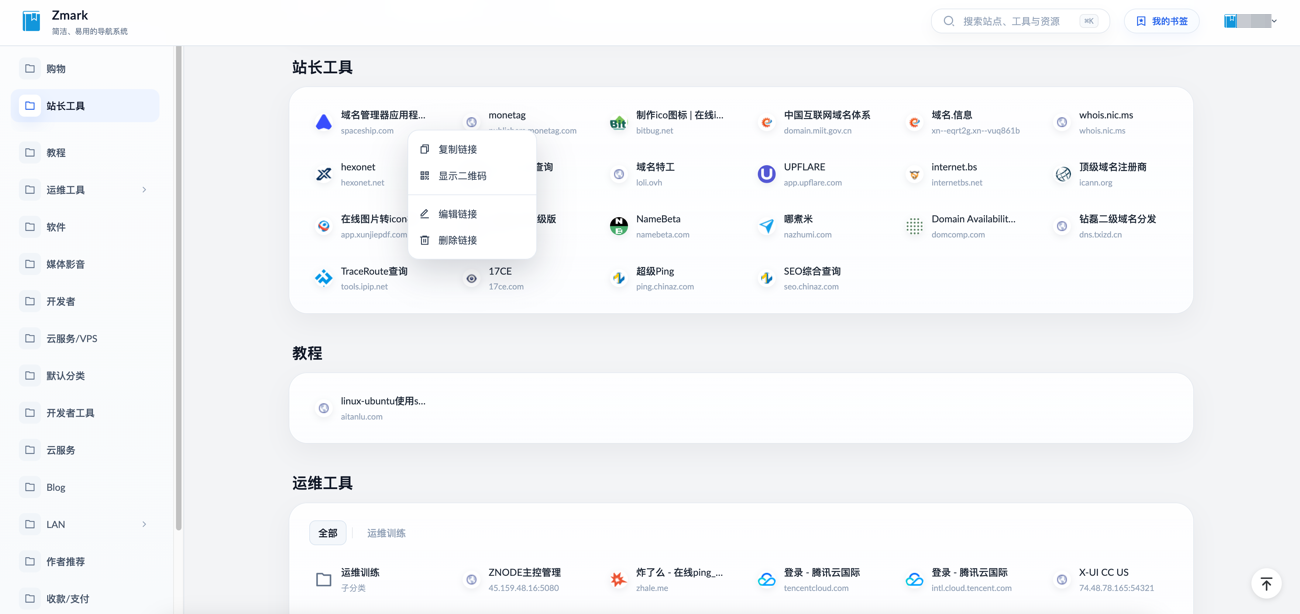Open the 哪煮米 paper plane icon
The image size is (1300, 614).
[767, 226]
